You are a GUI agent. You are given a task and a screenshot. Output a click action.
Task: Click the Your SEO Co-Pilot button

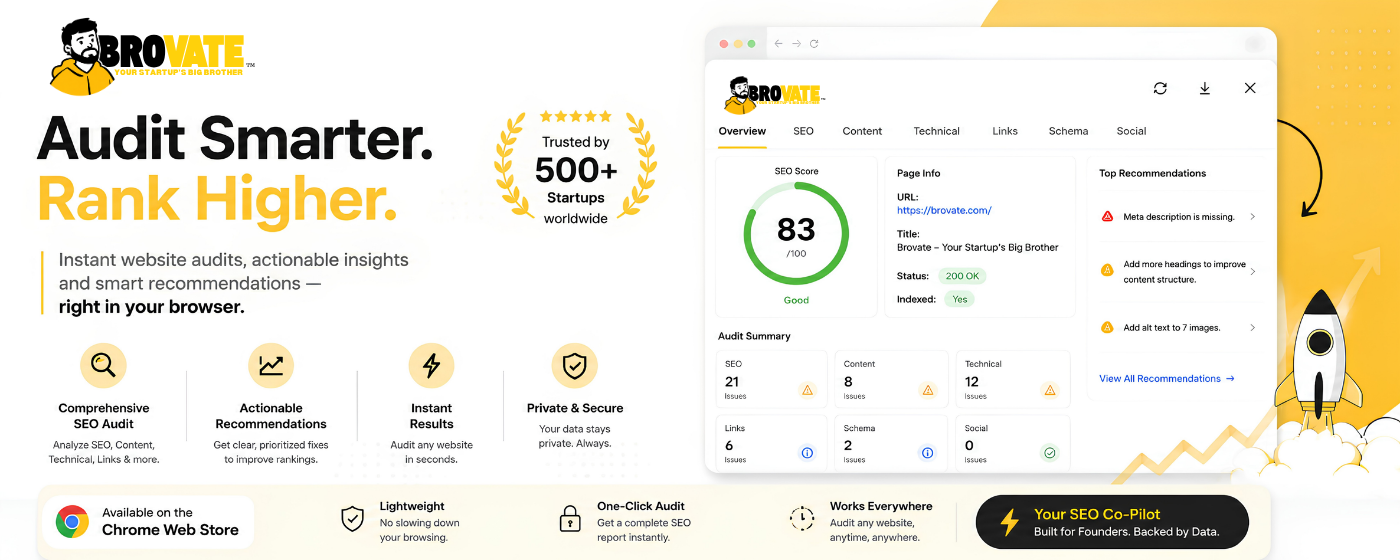tap(1112, 522)
